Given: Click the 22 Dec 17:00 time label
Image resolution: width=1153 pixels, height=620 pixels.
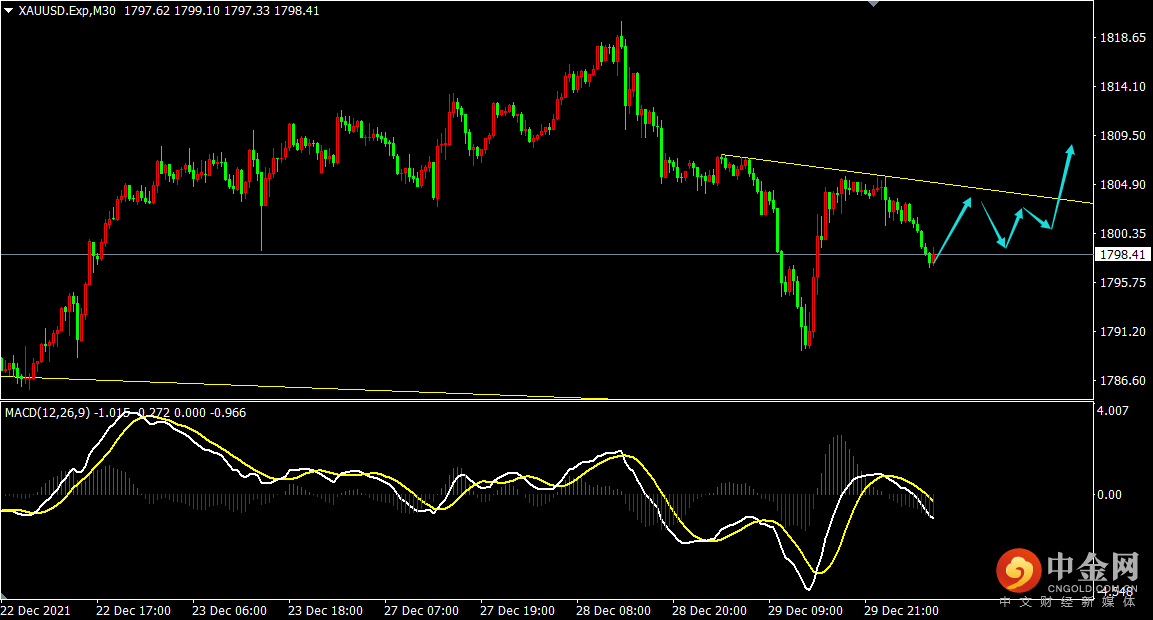Looking at the screenshot, I should point(133,610).
